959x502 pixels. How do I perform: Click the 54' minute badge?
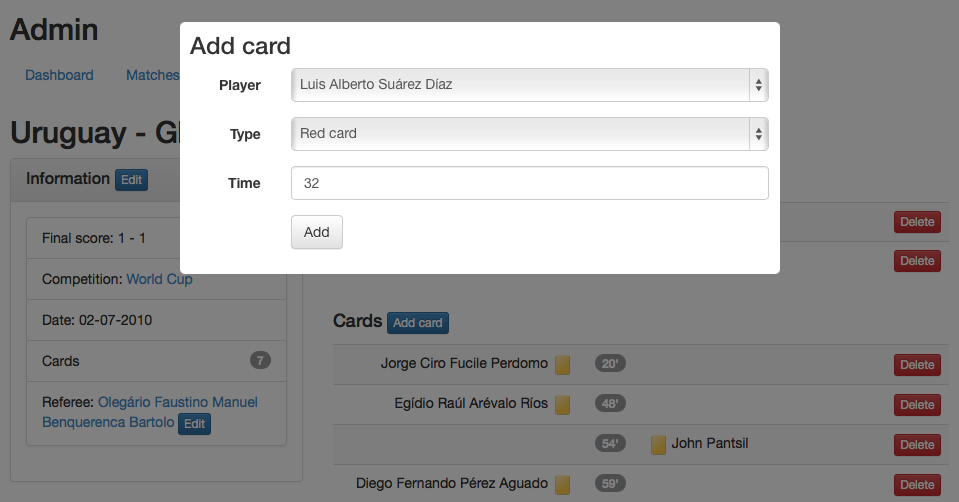(609, 444)
